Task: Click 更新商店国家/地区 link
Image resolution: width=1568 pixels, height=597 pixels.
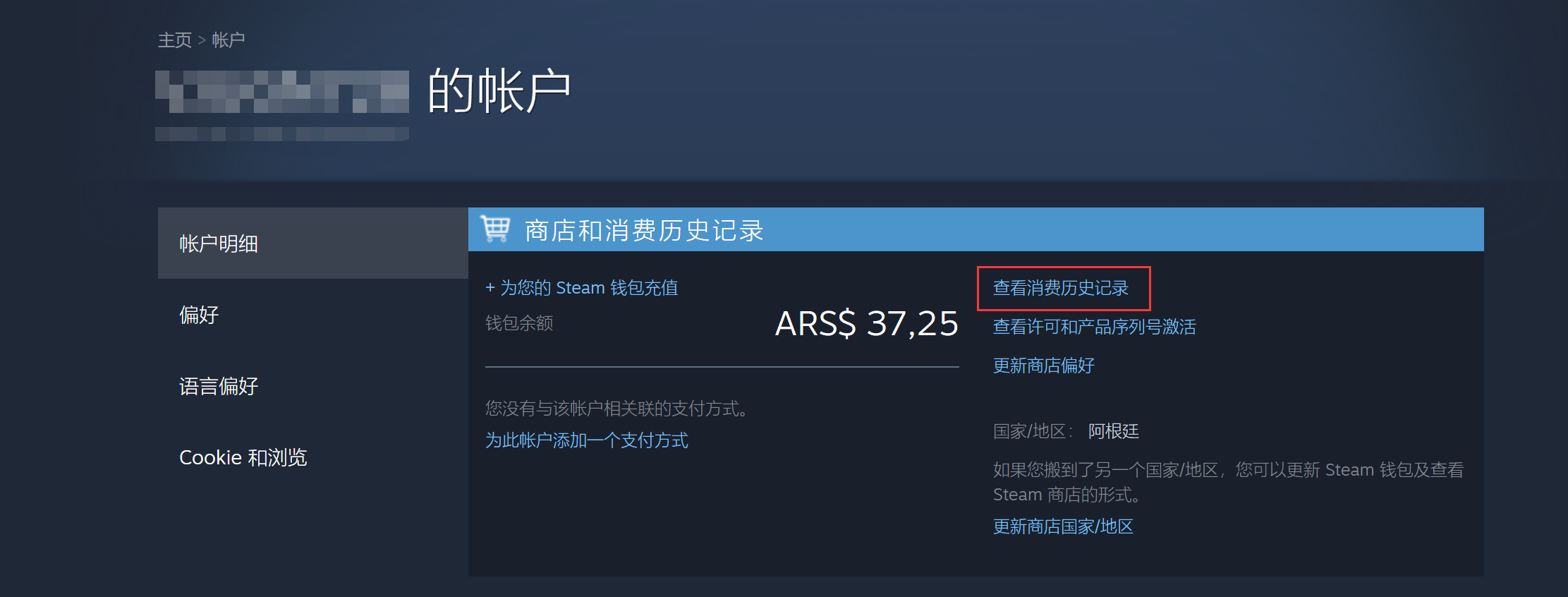Action: (1063, 526)
